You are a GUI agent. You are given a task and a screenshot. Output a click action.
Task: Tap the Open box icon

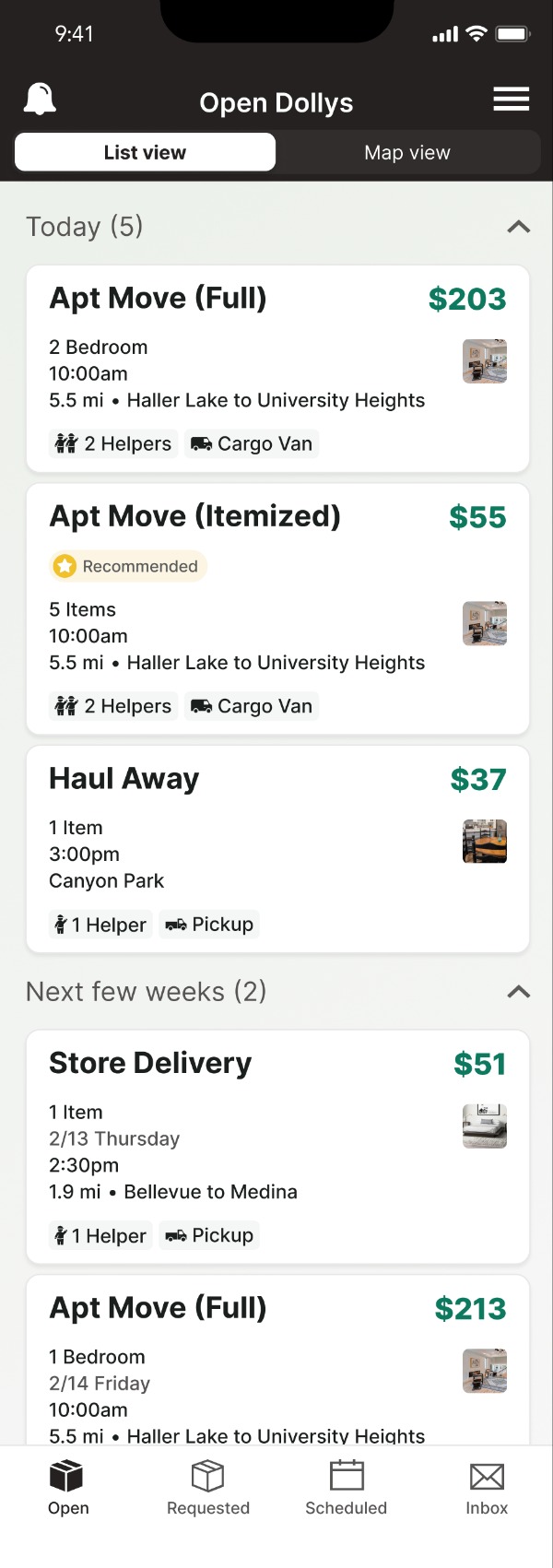67,1476
